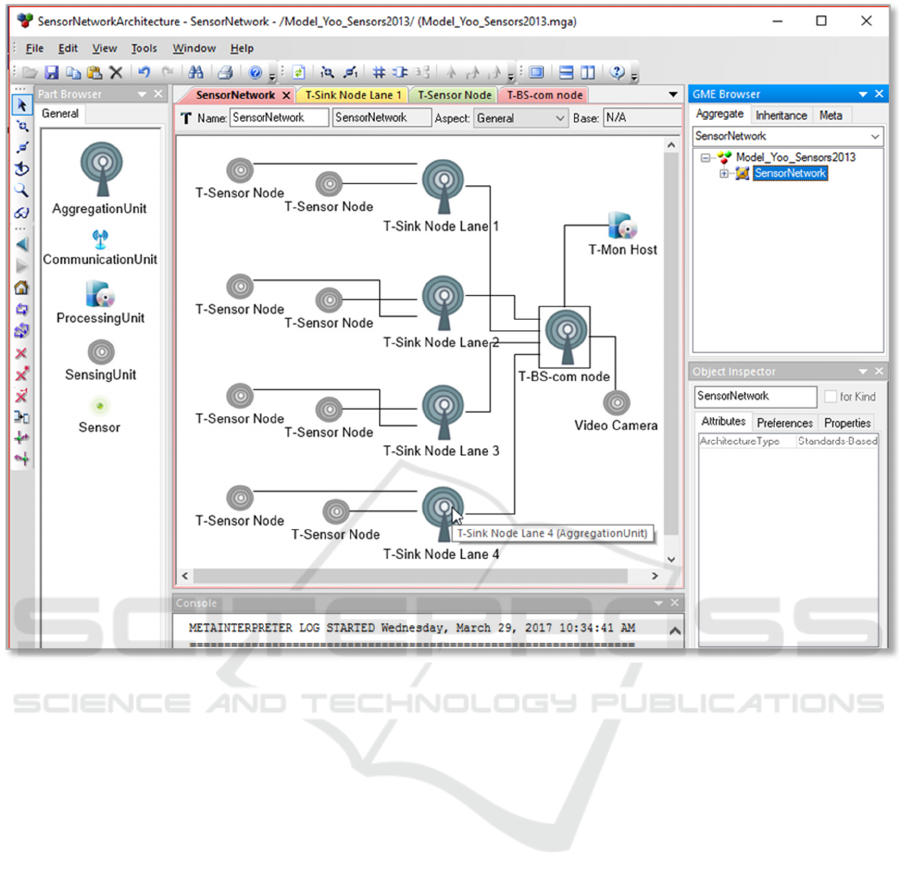The width and height of the screenshot is (901, 887).
Task: Select ProcessingUnit part in Part Browser
Action: [100, 295]
